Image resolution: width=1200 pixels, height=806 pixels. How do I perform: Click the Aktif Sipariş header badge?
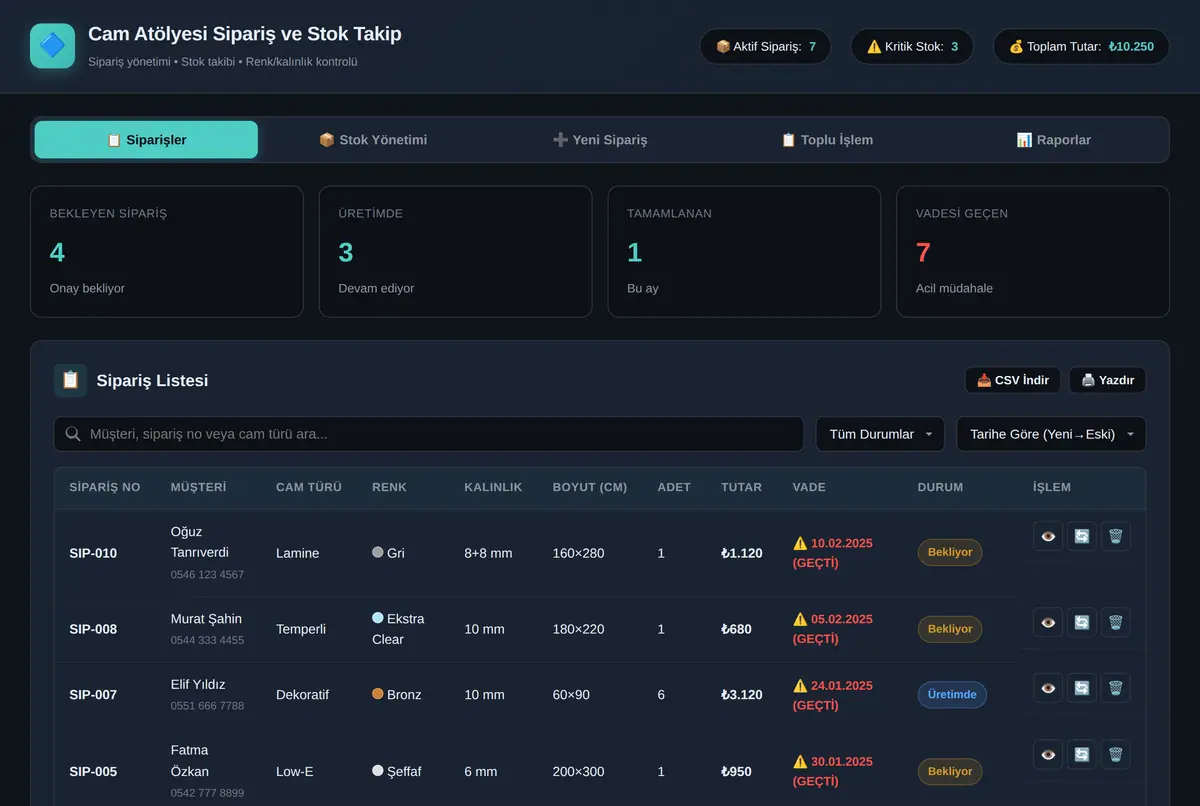click(x=766, y=46)
